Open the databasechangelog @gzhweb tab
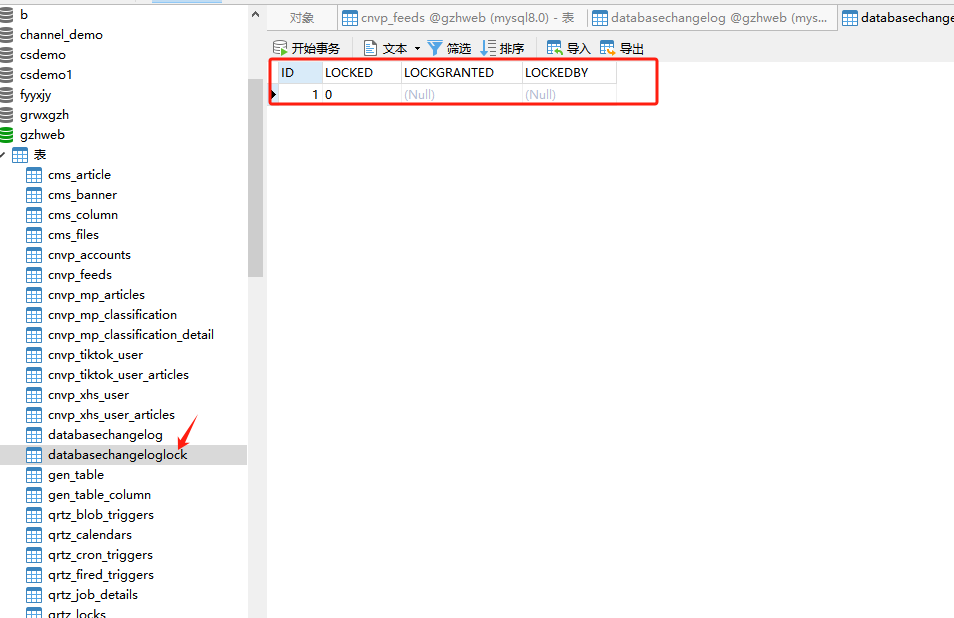Screen dimensions: 954x618 (710, 18)
